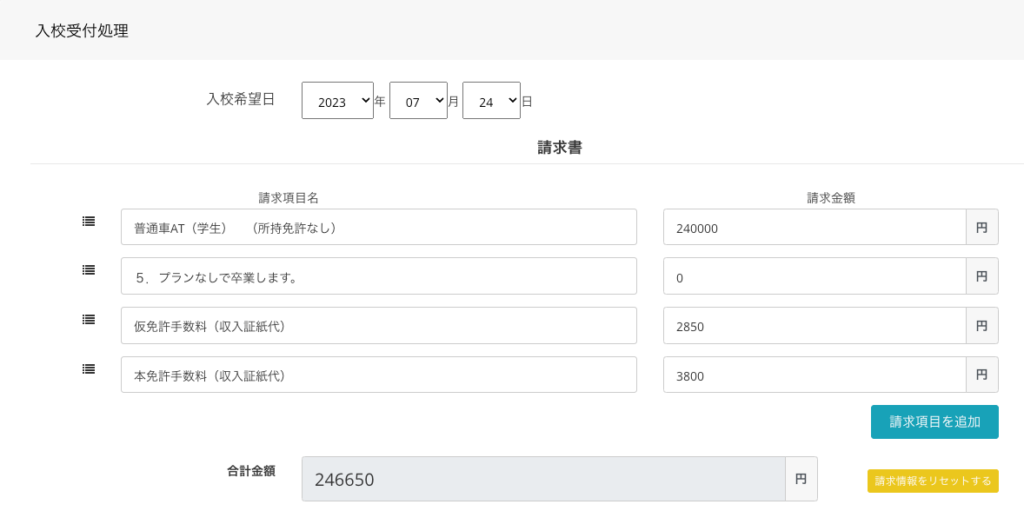Open the year dropdown showing 2023
Image resolution: width=1024 pixels, height=511 pixels.
[337, 101]
